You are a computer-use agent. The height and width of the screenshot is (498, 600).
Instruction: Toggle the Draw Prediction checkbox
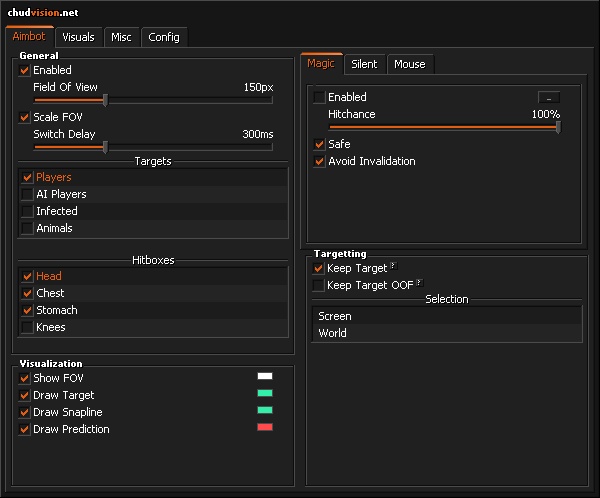point(24,429)
